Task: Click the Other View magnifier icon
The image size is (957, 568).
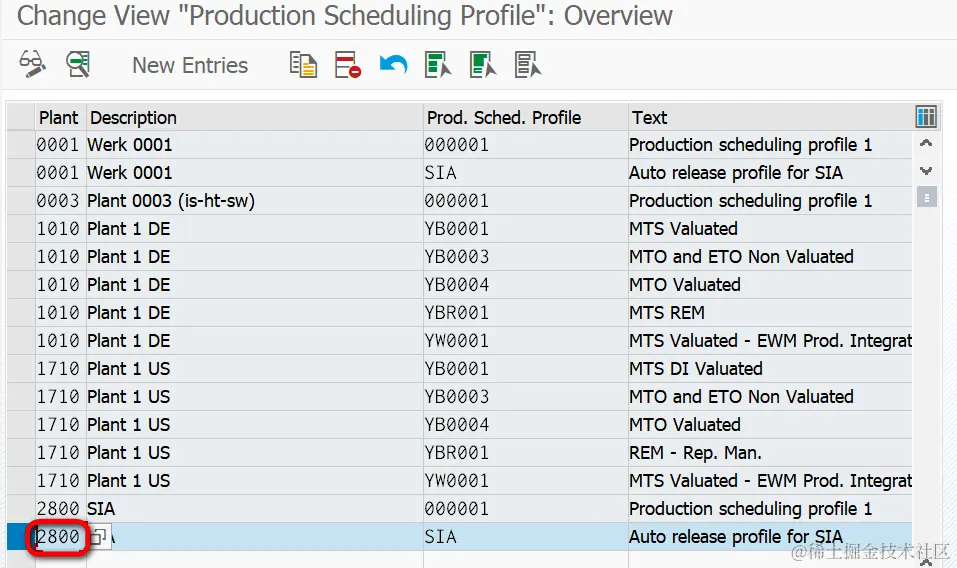Action: 78,65
